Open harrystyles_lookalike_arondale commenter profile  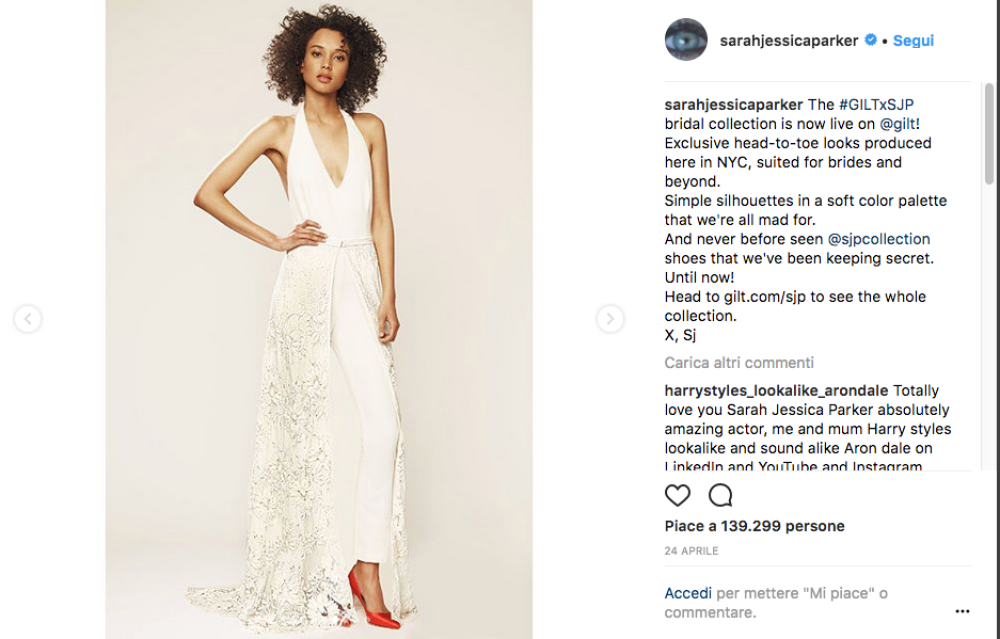[776, 390]
